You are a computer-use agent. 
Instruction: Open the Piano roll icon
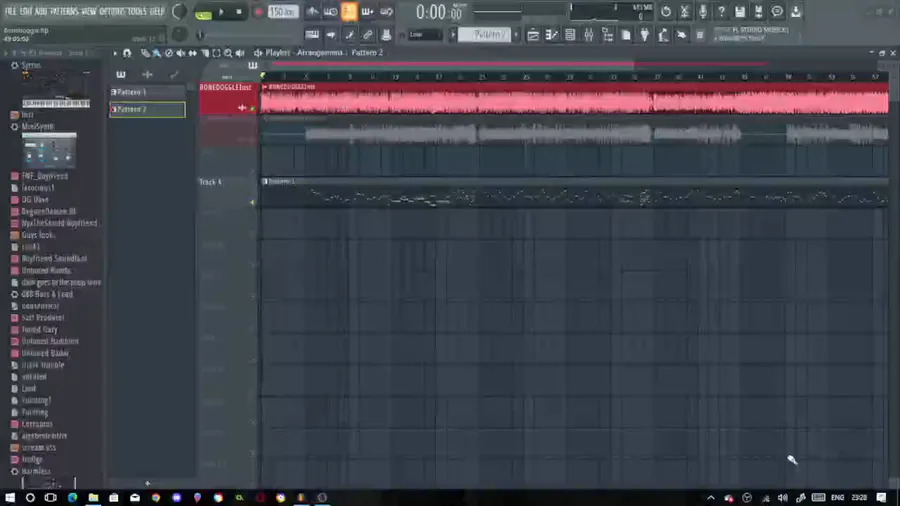pos(551,35)
